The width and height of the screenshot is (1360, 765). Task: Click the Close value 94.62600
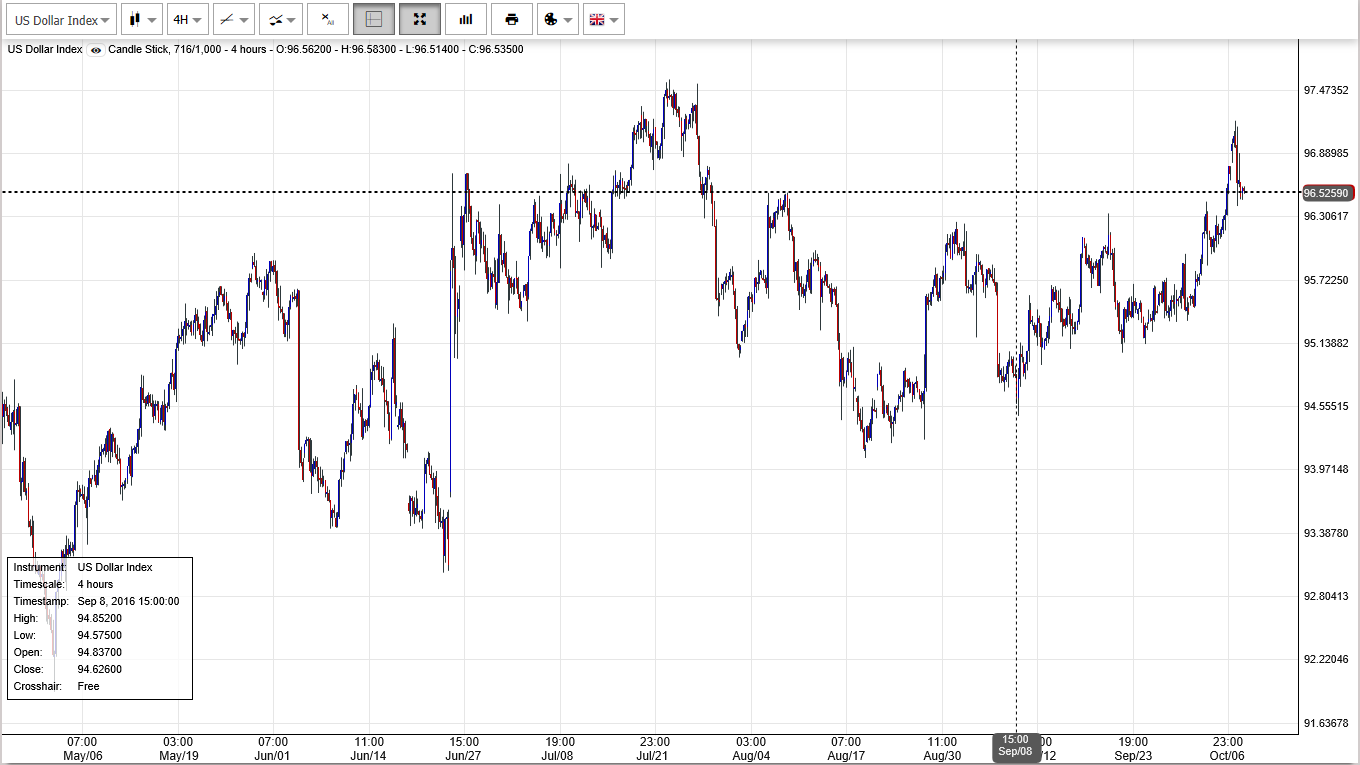[100, 669]
